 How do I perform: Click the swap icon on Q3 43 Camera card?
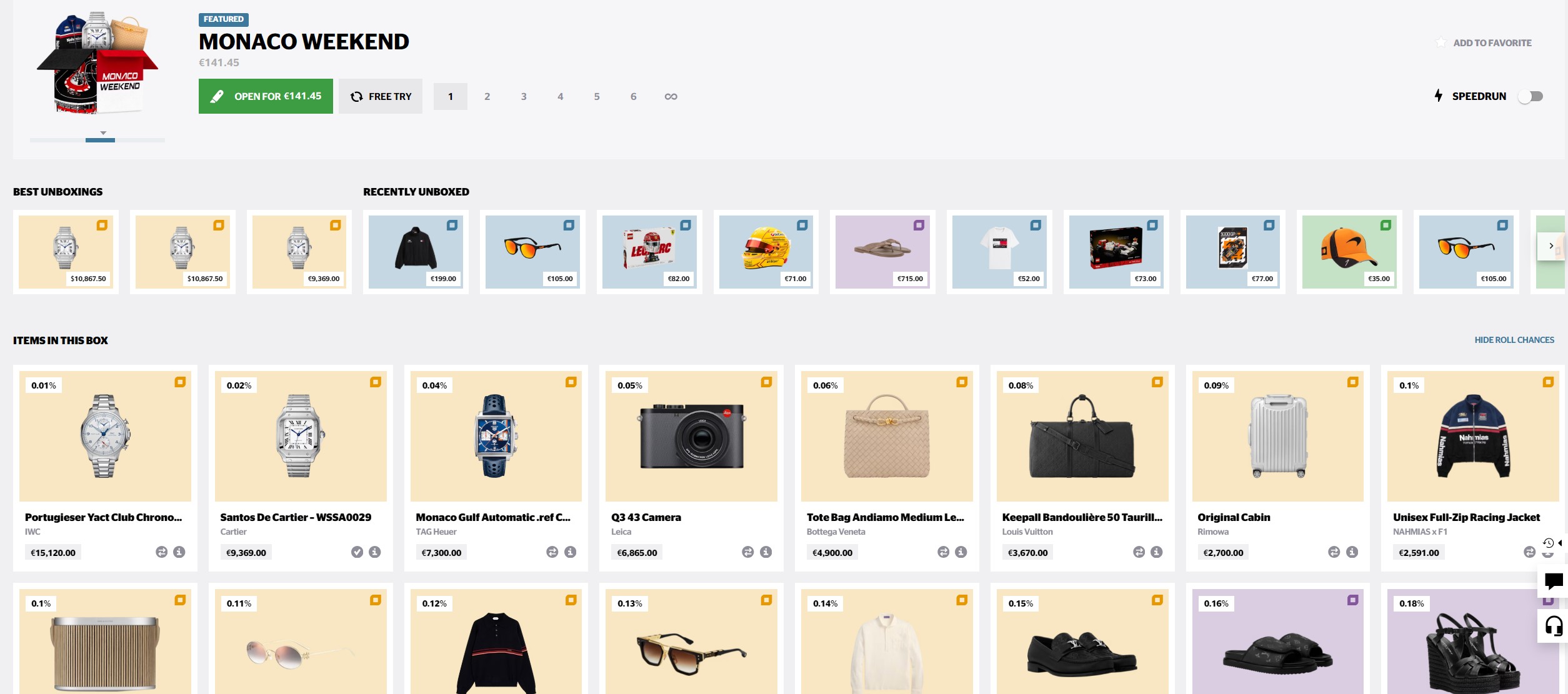coord(748,552)
